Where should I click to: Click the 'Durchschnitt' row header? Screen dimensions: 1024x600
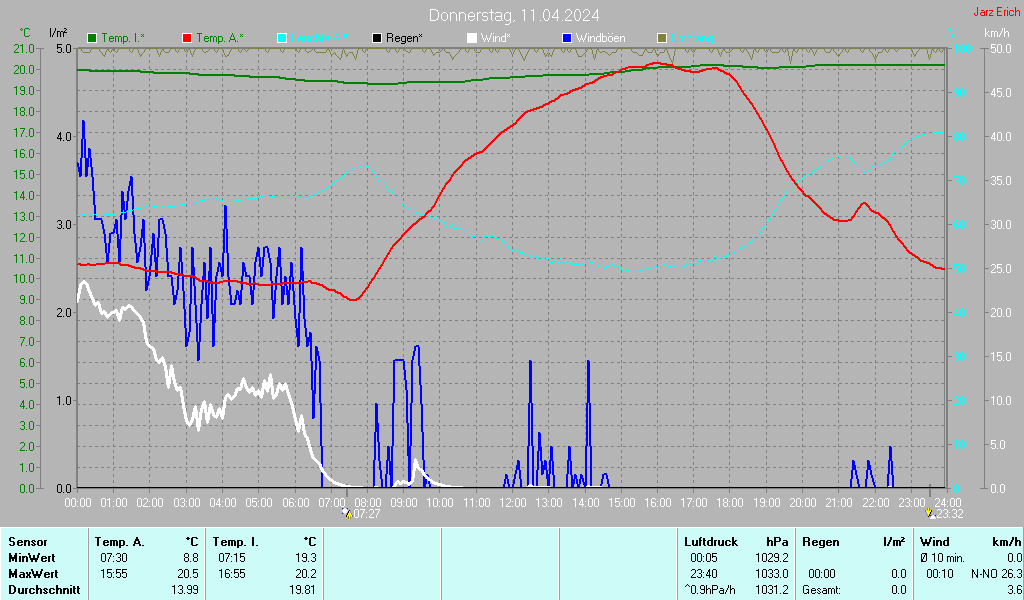(44, 590)
